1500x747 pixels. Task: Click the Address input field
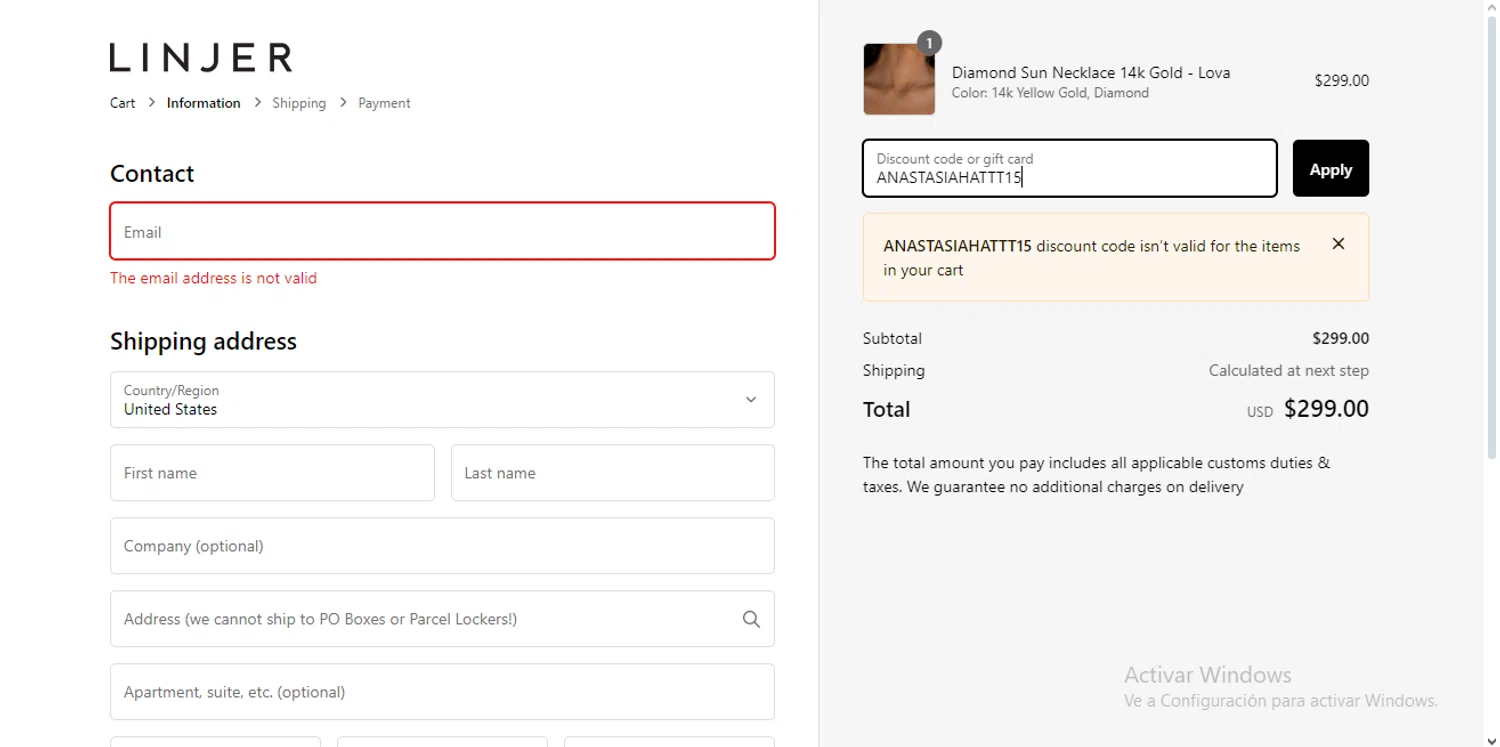click(420, 619)
